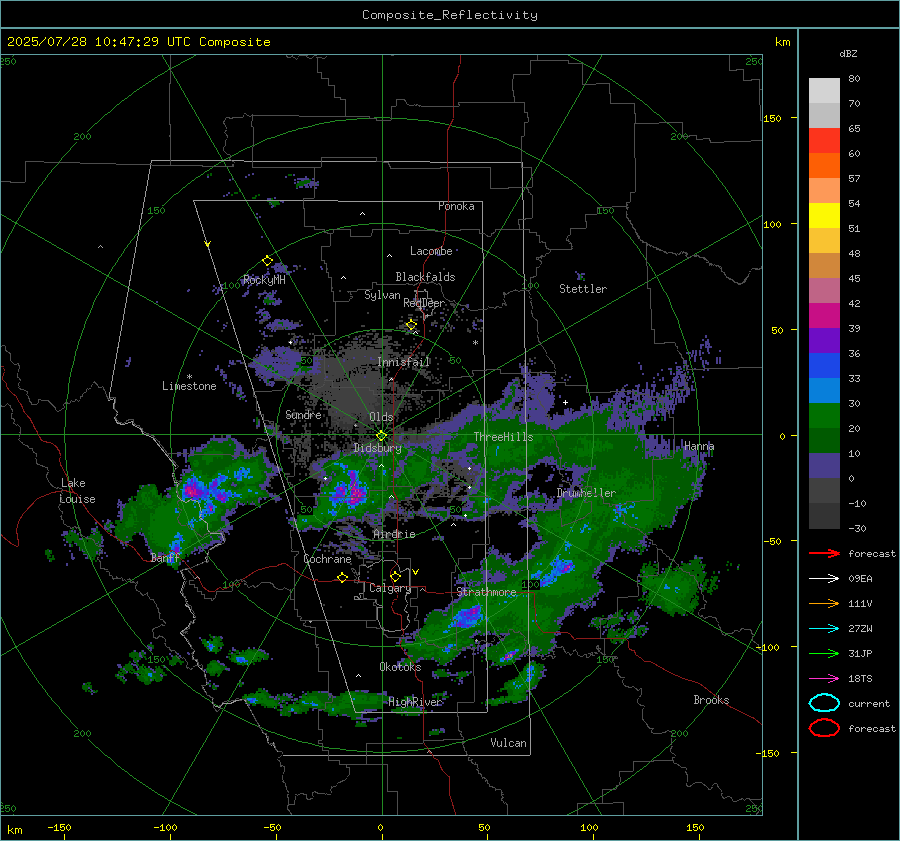Click the Stettler city label

[583, 289]
